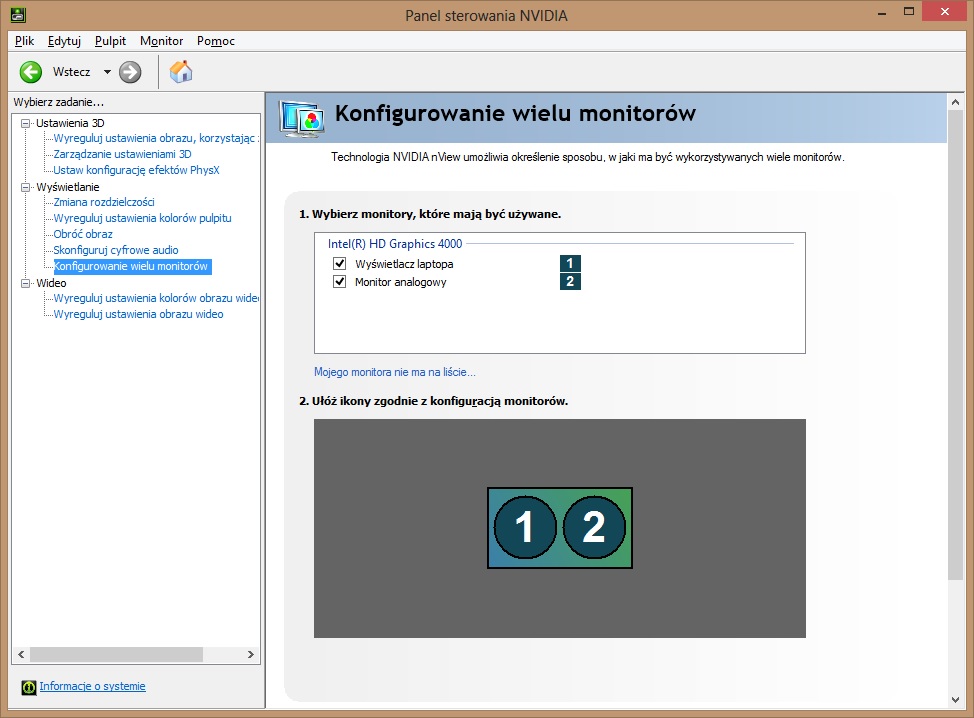Open Wyreguluj ustawienia kolorów pulpitu task
The height and width of the screenshot is (718, 974).
(x=142, y=218)
